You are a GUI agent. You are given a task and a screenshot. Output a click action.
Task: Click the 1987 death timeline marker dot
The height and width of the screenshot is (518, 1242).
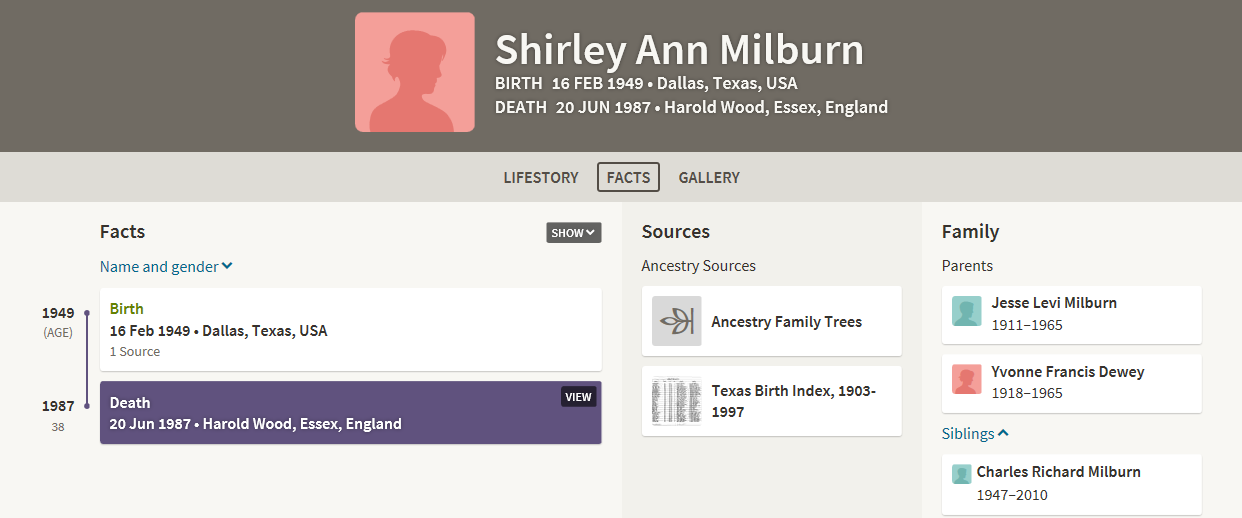click(x=87, y=406)
